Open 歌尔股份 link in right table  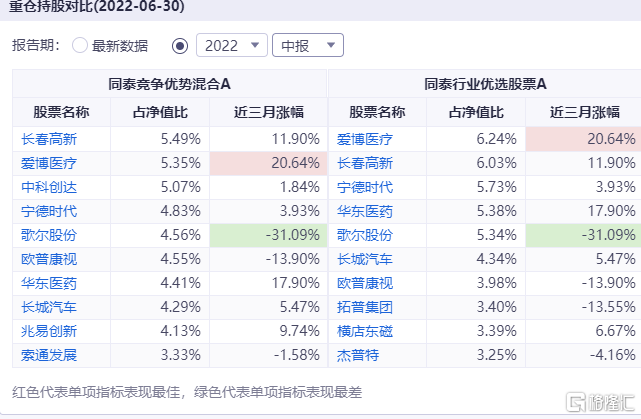pos(365,234)
